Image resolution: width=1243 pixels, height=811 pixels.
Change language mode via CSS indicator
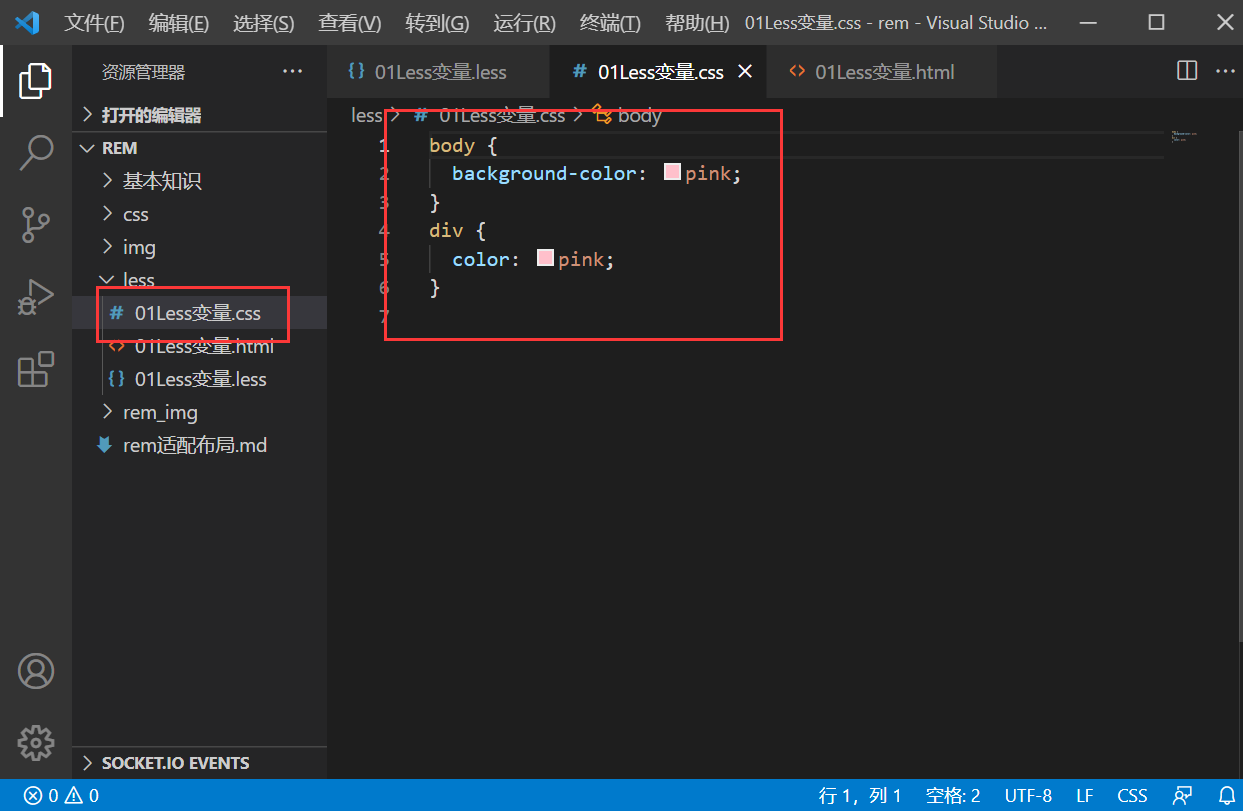coord(1132,796)
